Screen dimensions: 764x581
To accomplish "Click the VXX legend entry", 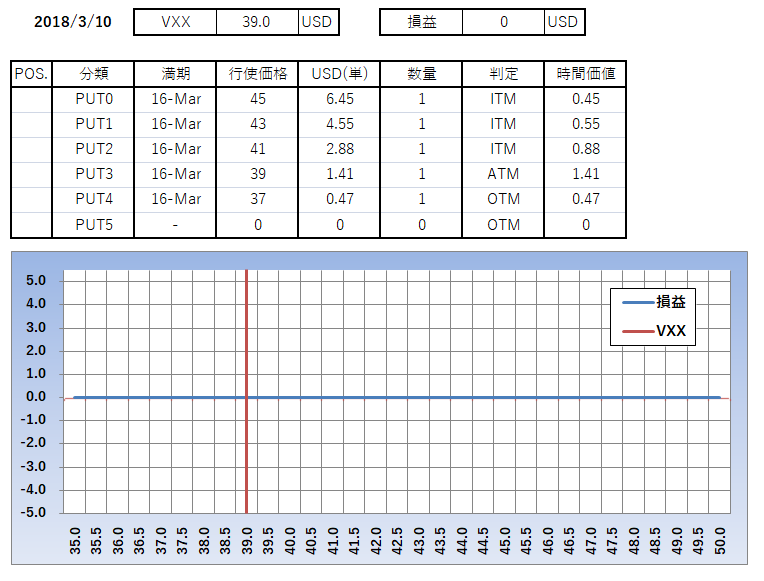I will click(654, 331).
